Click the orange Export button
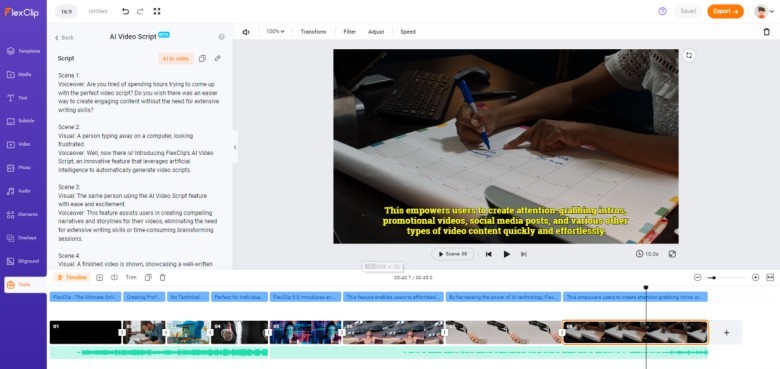 pos(725,11)
